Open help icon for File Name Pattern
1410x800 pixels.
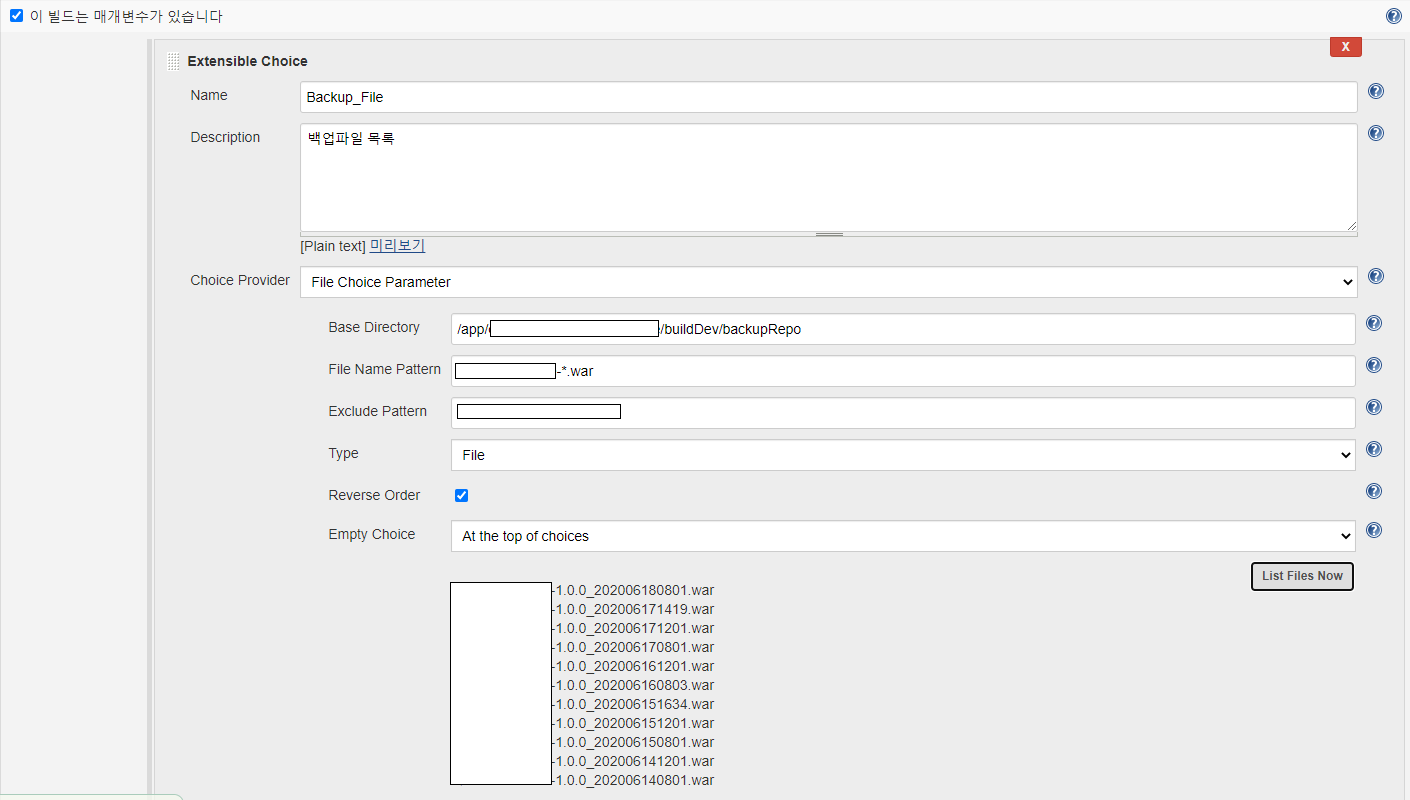(1374, 365)
